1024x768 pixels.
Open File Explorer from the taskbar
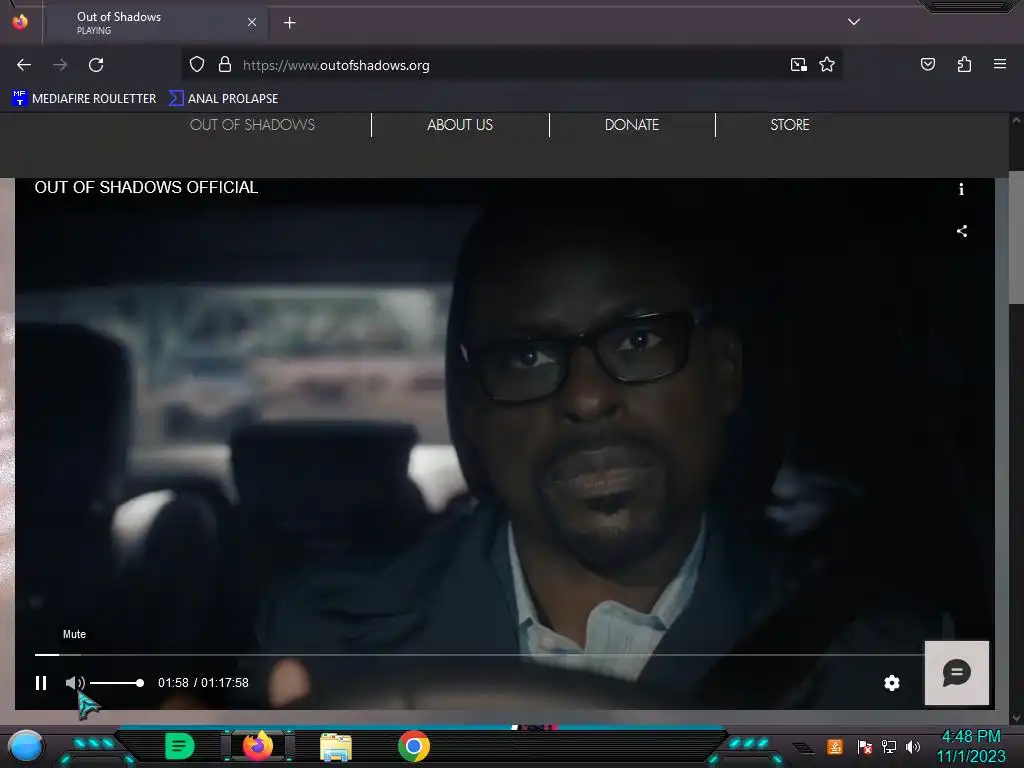[x=336, y=747]
